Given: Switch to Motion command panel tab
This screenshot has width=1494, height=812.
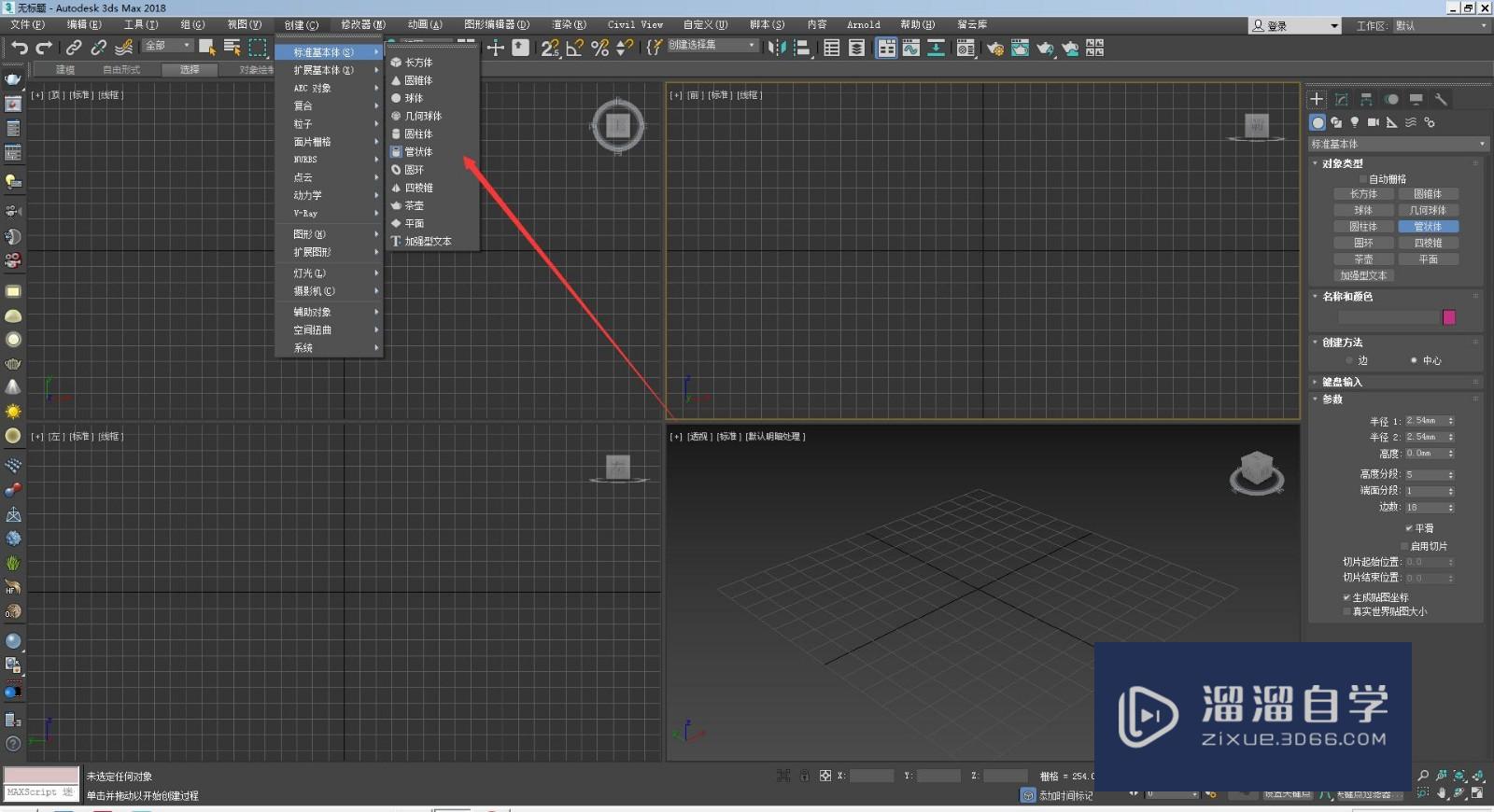Looking at the screenshot, I should coord(1391,99).
